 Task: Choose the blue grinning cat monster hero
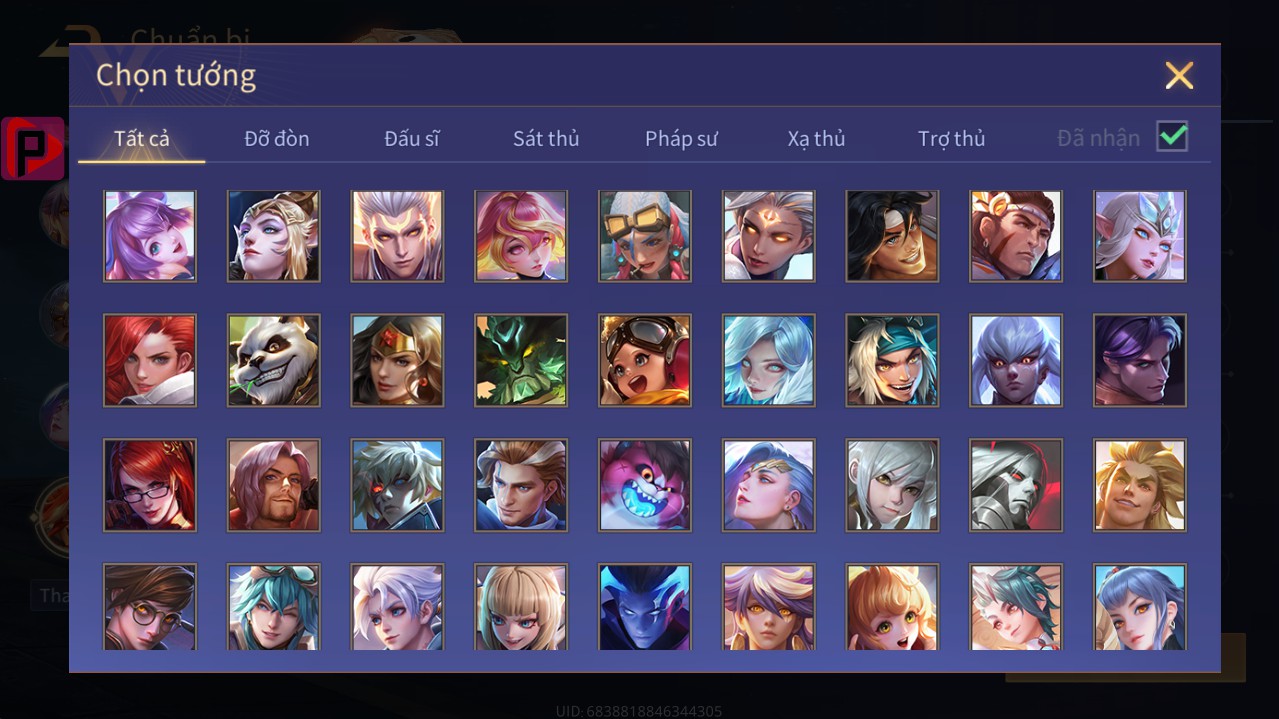pos(645,484)
